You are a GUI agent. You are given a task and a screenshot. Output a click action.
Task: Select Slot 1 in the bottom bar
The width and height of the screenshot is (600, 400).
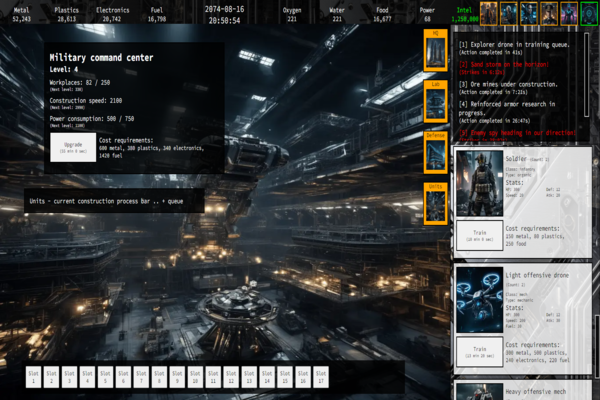click(x=33, y=377)
